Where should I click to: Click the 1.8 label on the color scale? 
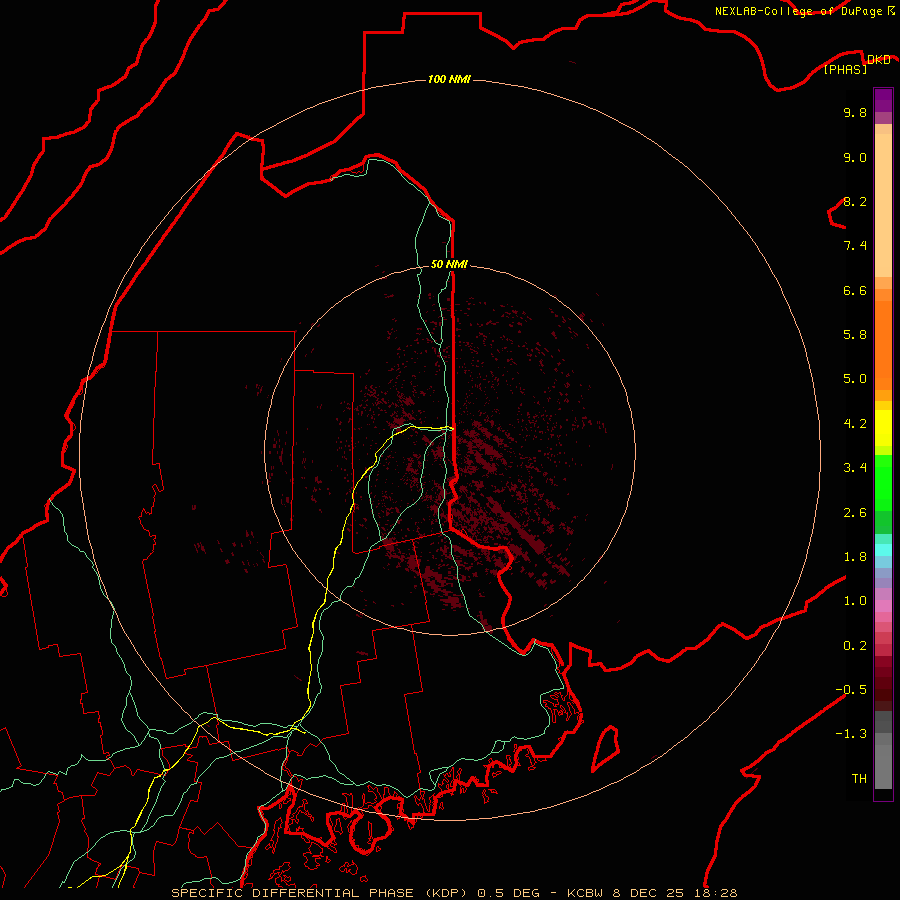[855, 557]
